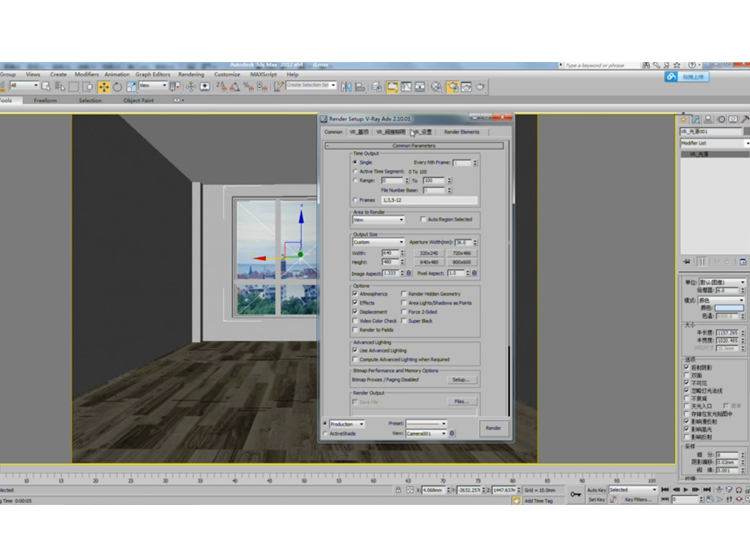Image resolution: width=750 pixels, height=560 pixels.
Task: Select the ActiveShade render mode
Action: pos(326,434)
